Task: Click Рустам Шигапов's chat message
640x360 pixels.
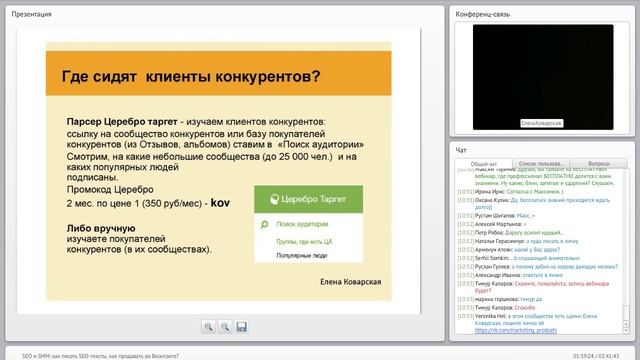Action: pos(496,216)
